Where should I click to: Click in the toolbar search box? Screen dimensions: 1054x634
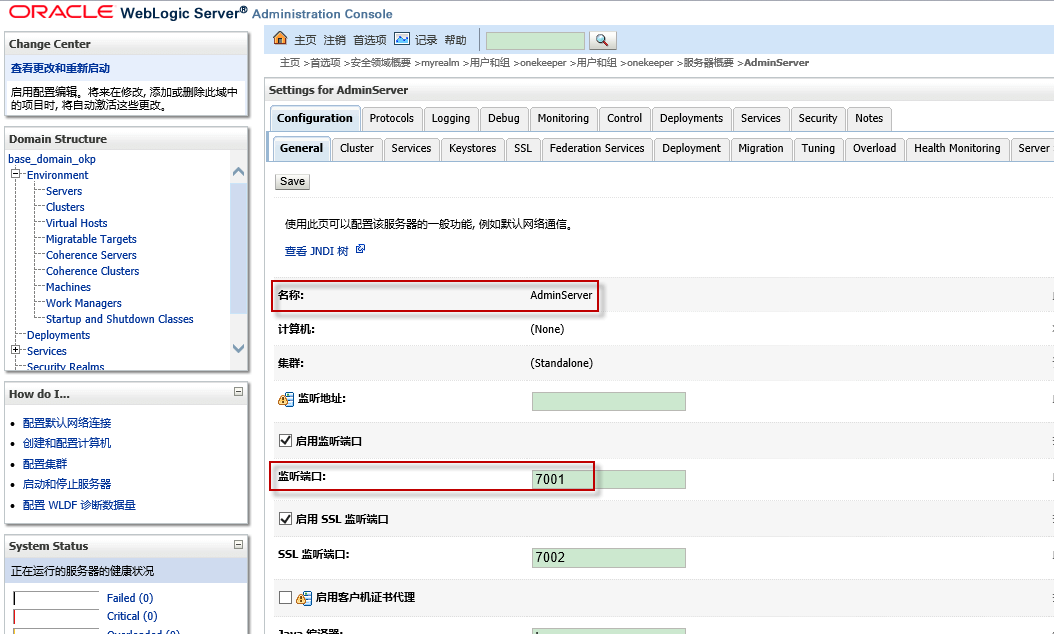coord(535,40)
